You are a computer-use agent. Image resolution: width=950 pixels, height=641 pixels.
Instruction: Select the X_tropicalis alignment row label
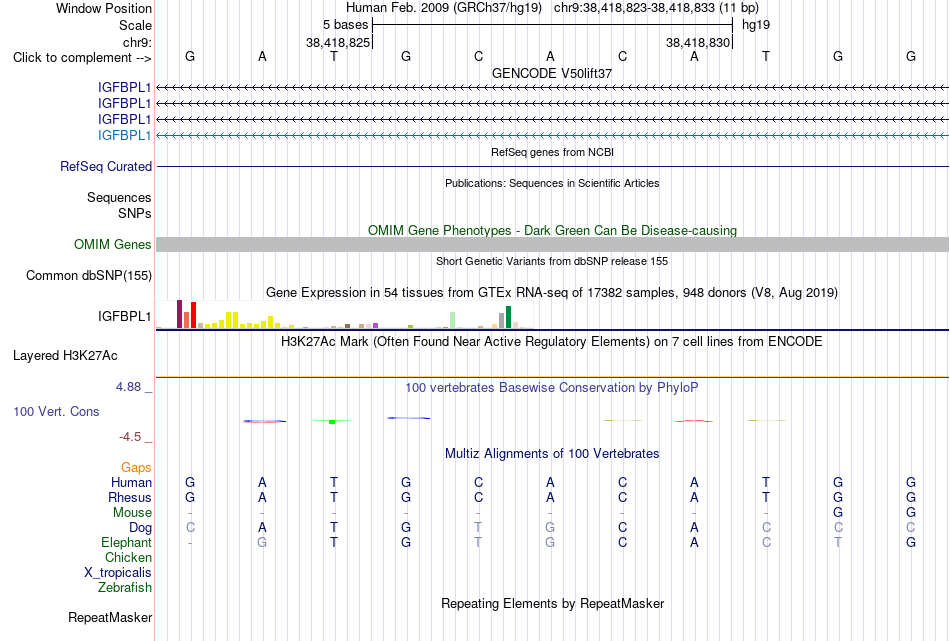click(x=118, y=573)
